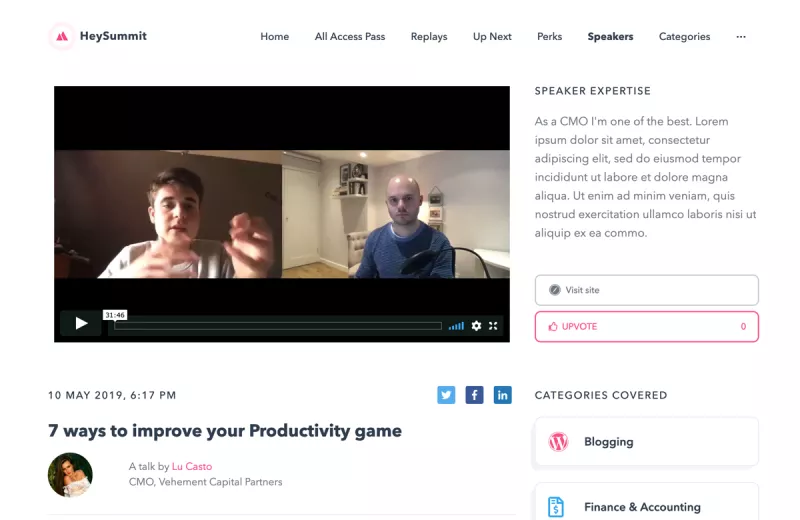Image resolution: width=800 pixels, height=520 pixels.
Task: View the Perks page
Action: (549, 37)
